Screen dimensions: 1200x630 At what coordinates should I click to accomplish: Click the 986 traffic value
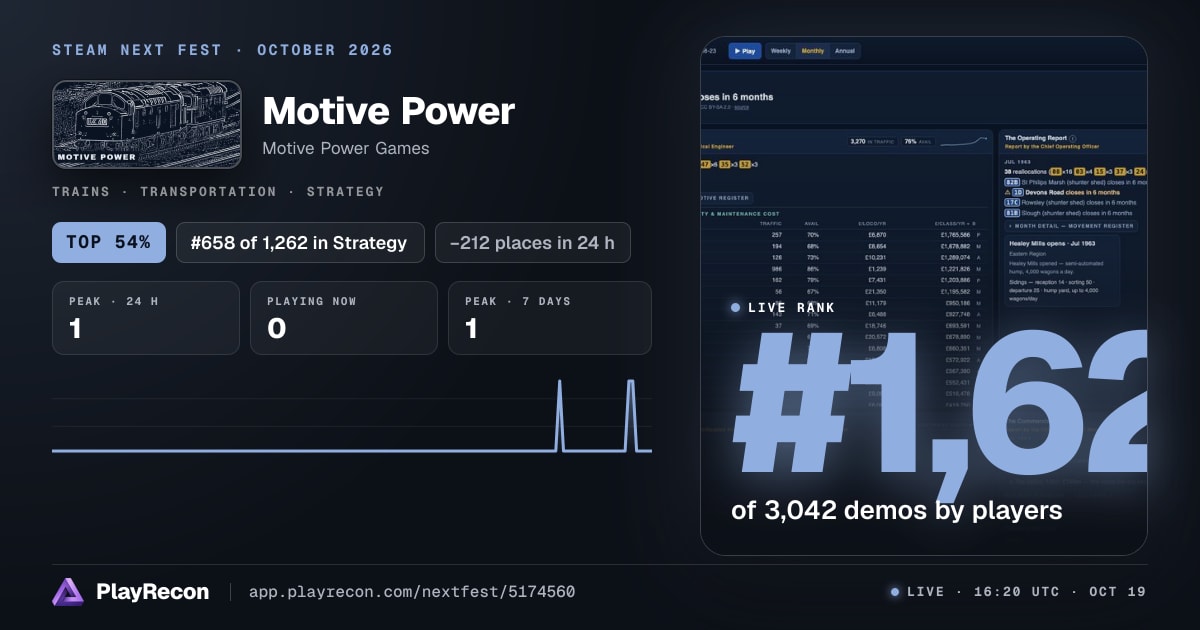(x=776, y=269)
